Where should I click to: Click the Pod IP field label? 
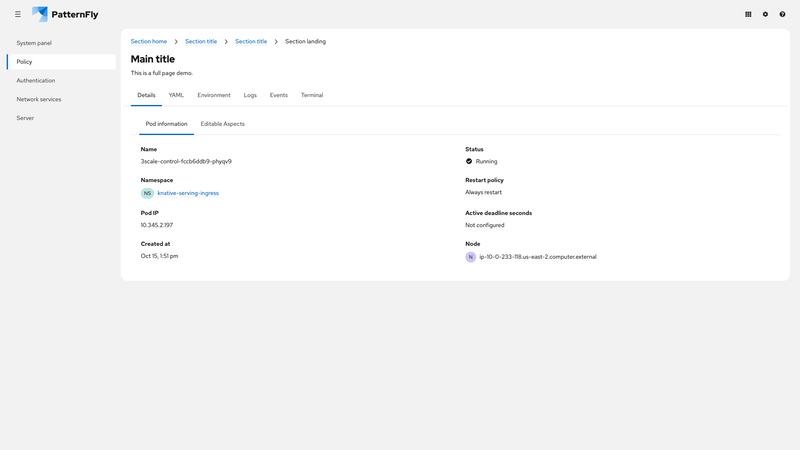(x=149, y=213)
